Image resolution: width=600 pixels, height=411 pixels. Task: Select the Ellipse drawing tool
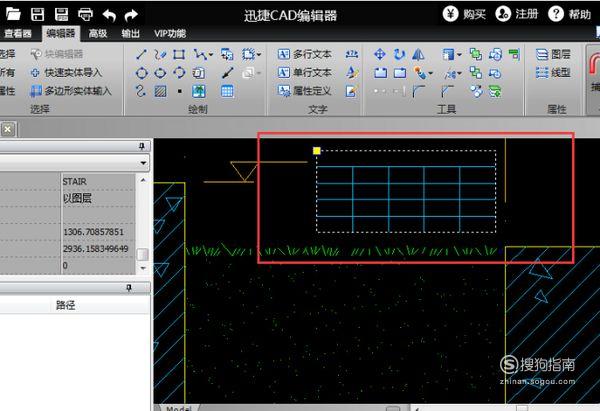click(x=160, y=73)
